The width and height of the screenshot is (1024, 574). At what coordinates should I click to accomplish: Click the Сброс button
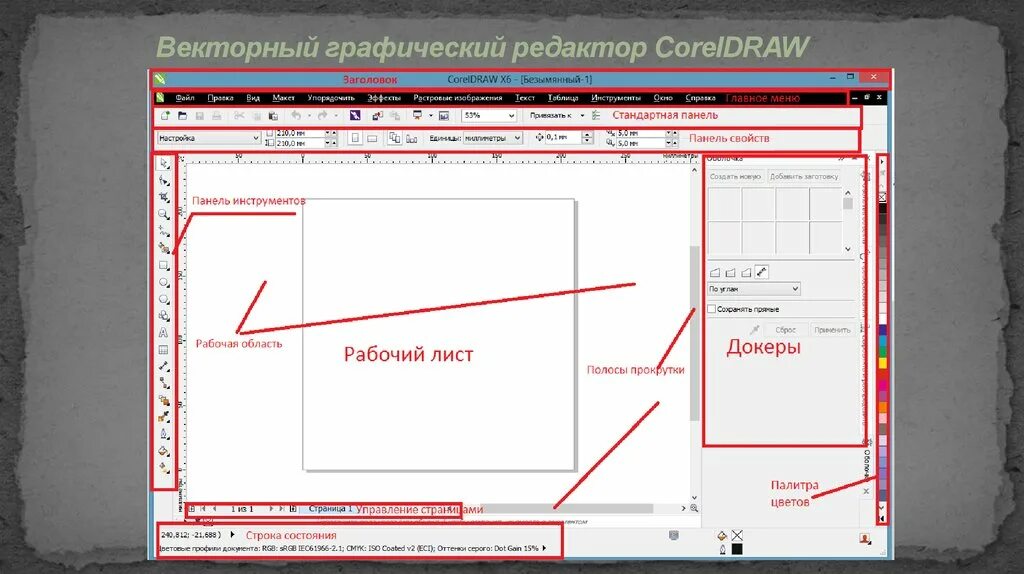coord(786,330)
